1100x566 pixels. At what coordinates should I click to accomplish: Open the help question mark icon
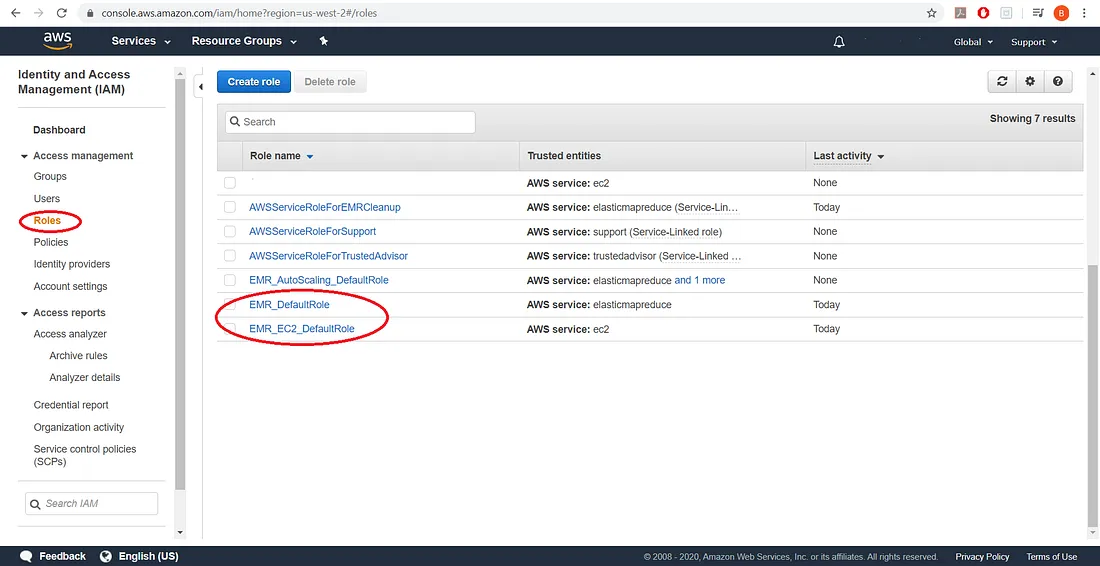click(x=1058, y=81)
